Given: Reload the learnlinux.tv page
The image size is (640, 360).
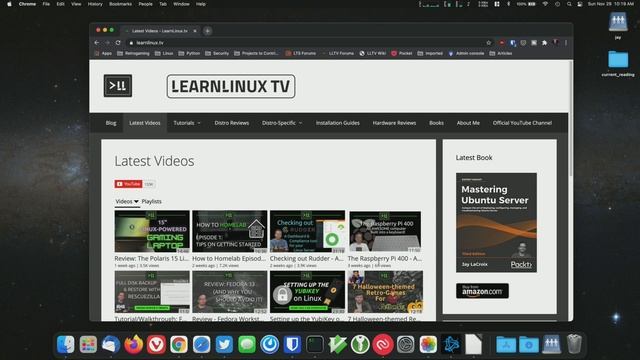Looking at the screenshot, I should pyautogui.click(x=118, y=42).
